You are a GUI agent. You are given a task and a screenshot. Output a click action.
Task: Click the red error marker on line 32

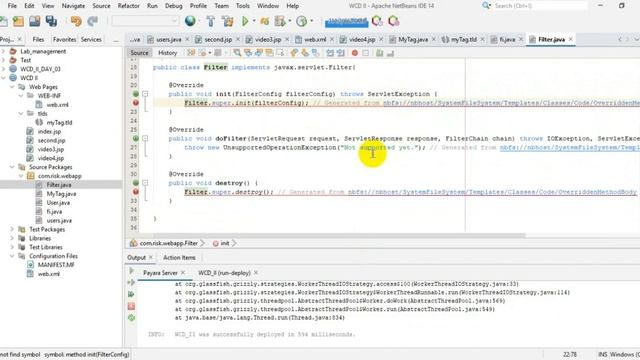(x=136, y=192)
